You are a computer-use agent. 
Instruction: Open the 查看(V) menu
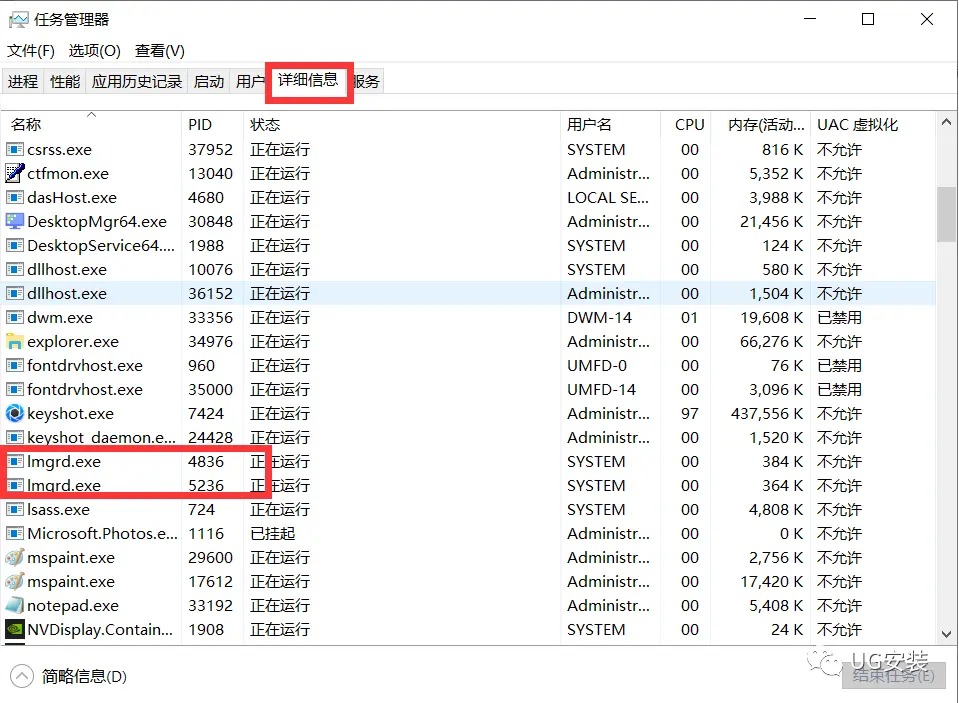point(160,51)
